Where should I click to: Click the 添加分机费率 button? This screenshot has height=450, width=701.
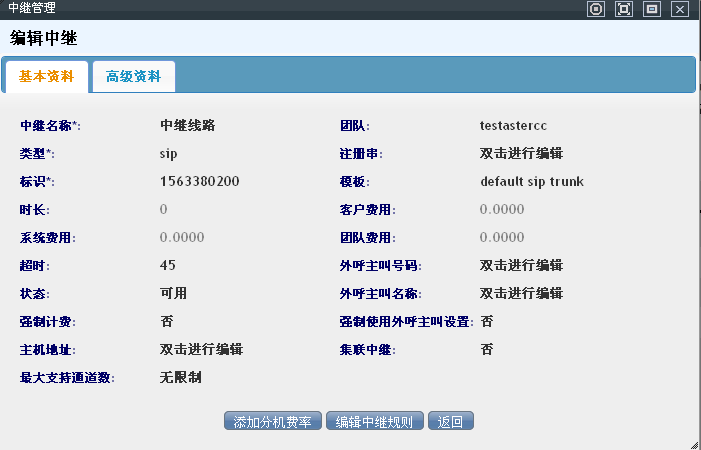click(x=273, y=421)
